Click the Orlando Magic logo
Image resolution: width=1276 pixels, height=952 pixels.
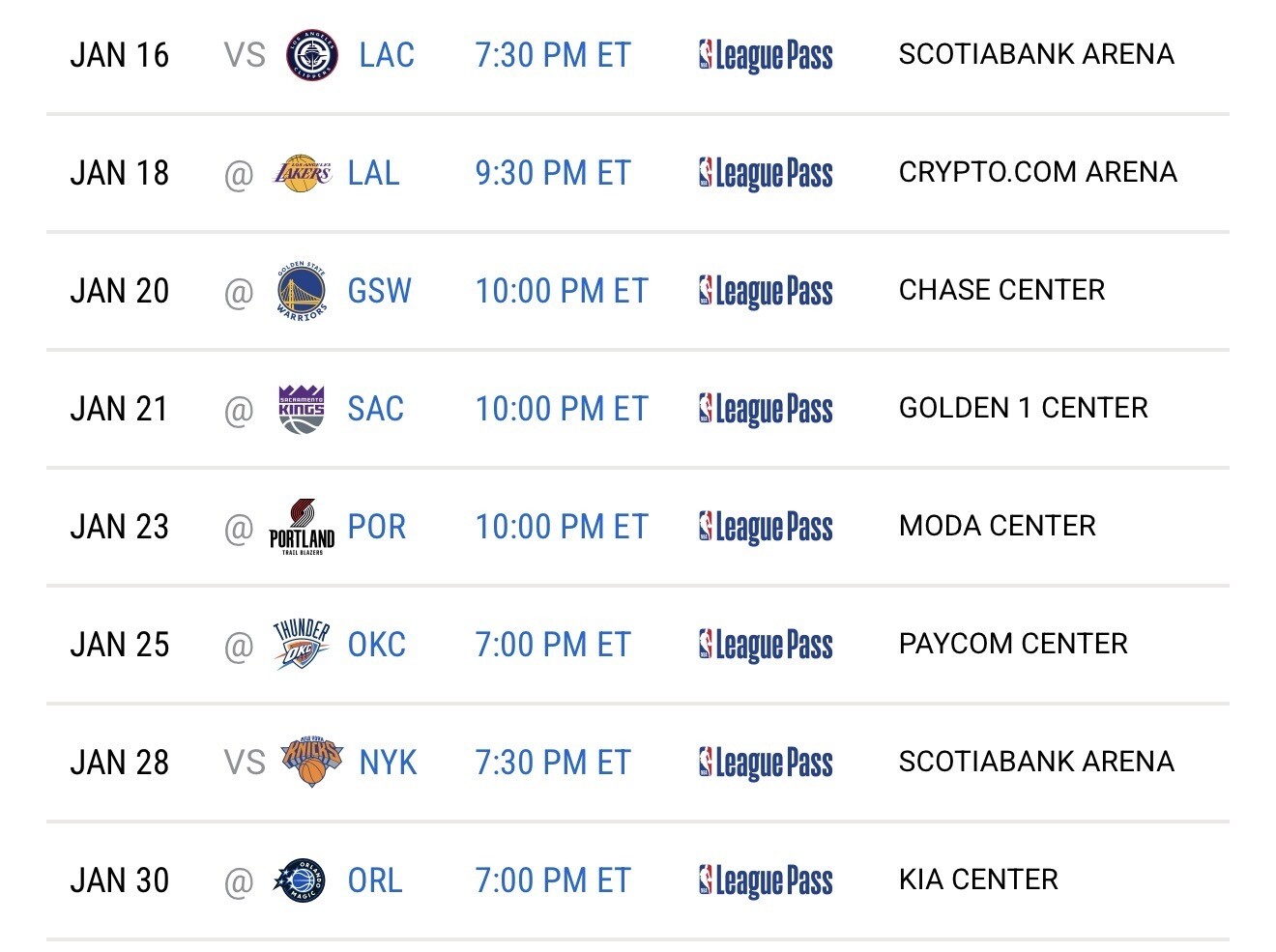301,880
